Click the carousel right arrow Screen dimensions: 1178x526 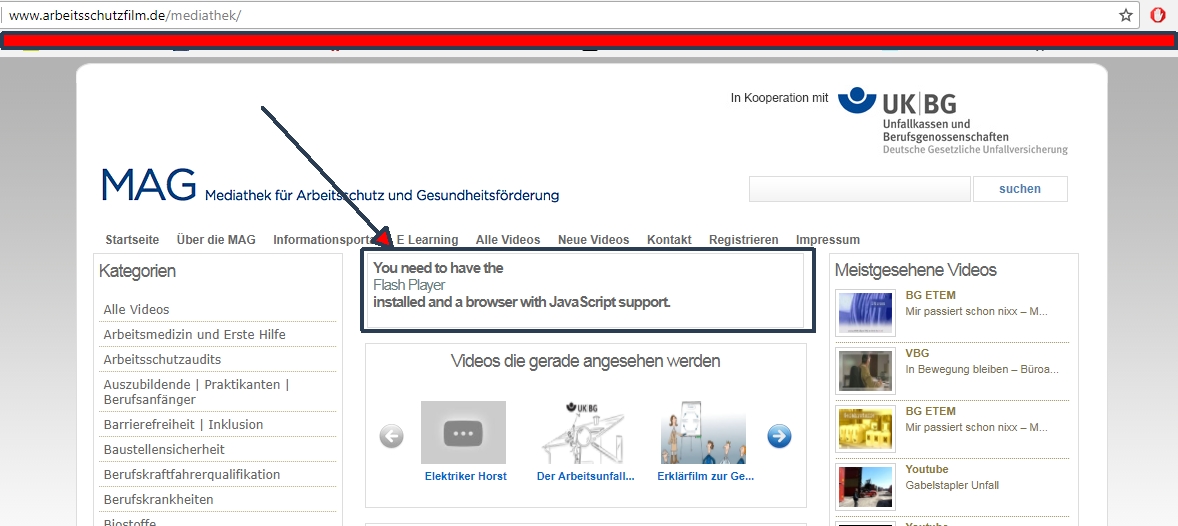[779, 436]
